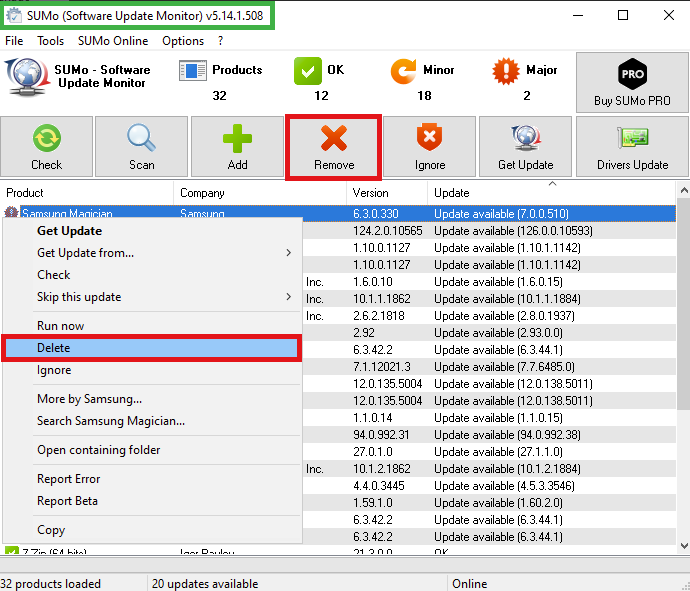690x591 pixels.
Task: Sort by Update column header
Action: pos(552,193)
